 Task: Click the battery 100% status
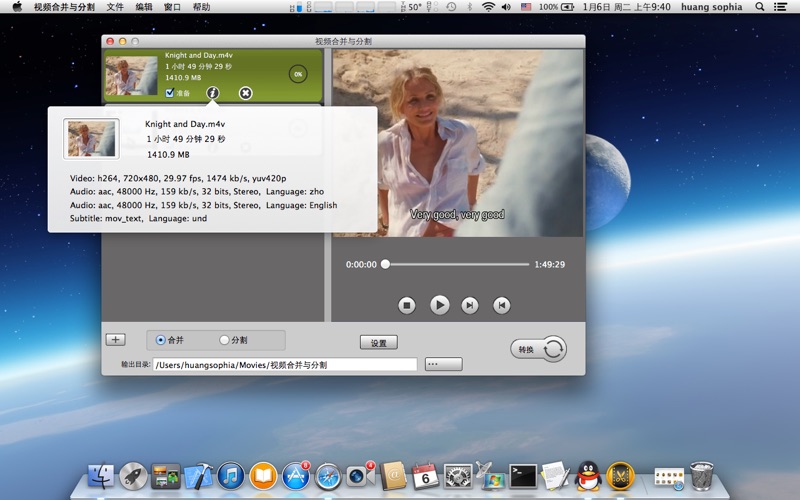point(556,7)
